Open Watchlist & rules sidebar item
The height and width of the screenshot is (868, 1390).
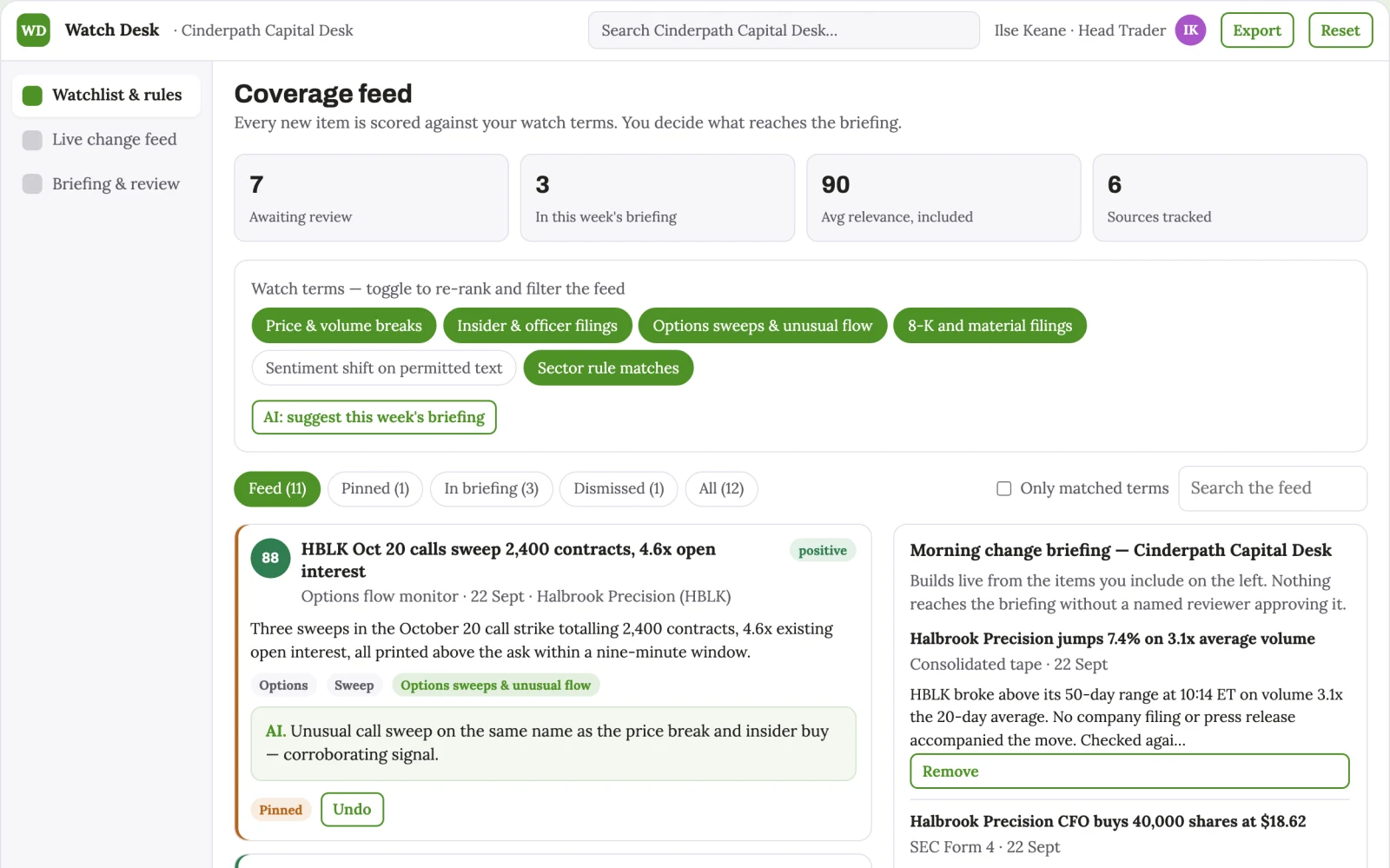(x=106, y=95)
